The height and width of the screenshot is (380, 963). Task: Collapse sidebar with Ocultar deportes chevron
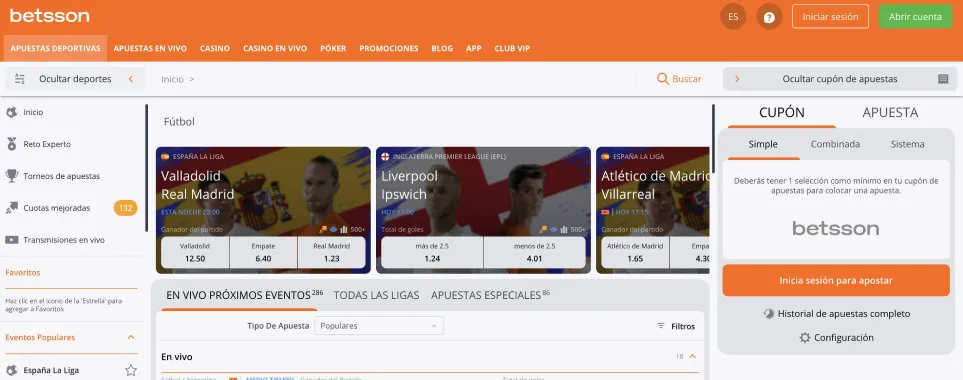[131, 79]
